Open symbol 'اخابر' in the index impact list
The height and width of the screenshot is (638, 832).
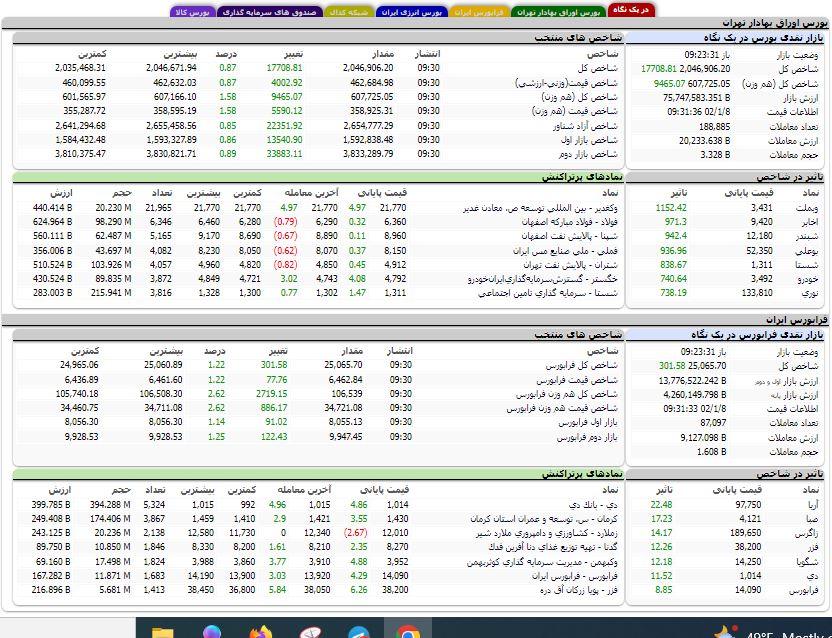pos(809,222)
